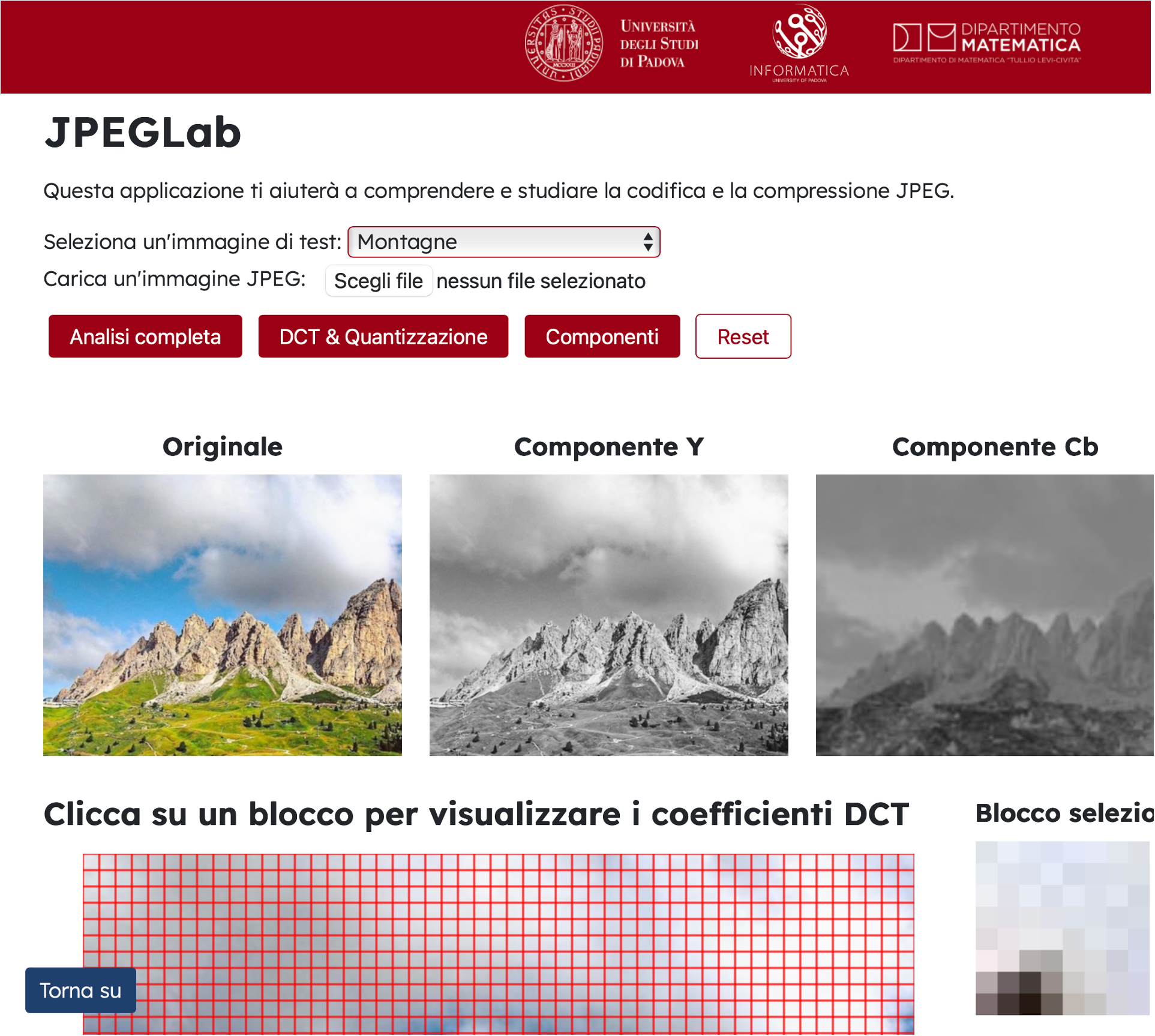Click the 'Carica un'immagine JPEG' label
Viewport: 1155px width, 1036px height.
pos(175,279)
